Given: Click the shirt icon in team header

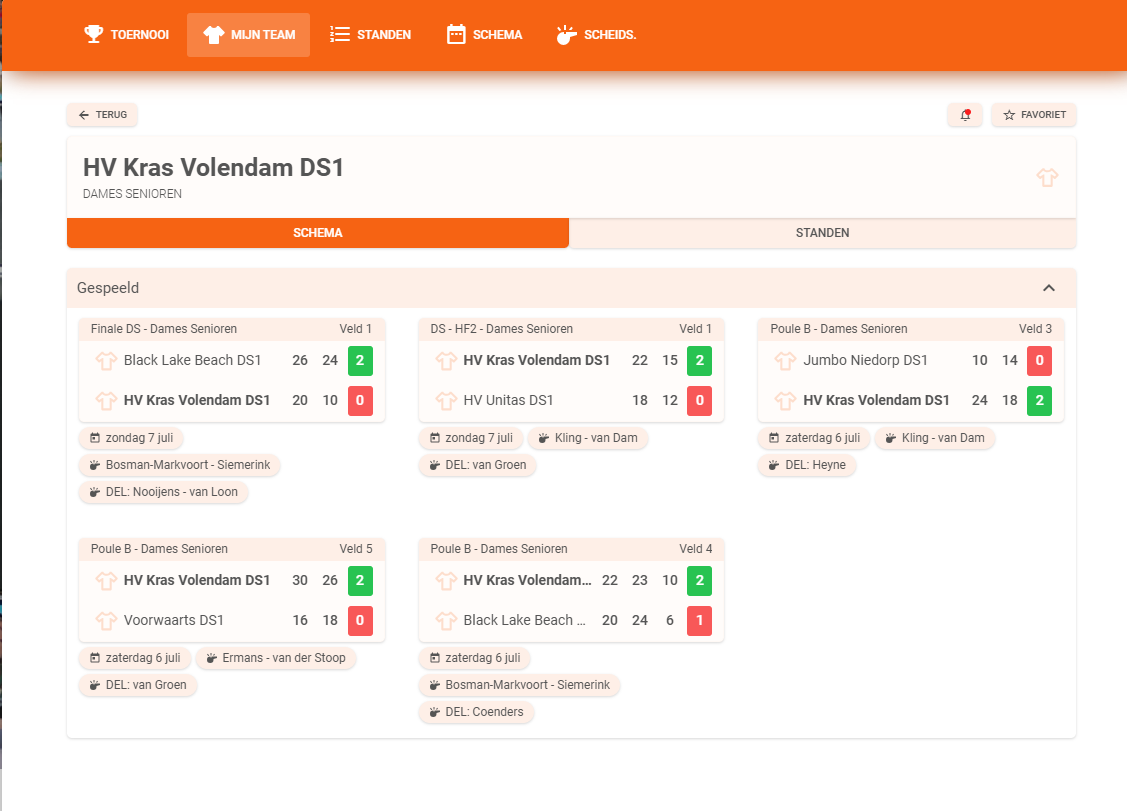Looking at the screenshot, I should [1047, 177].
